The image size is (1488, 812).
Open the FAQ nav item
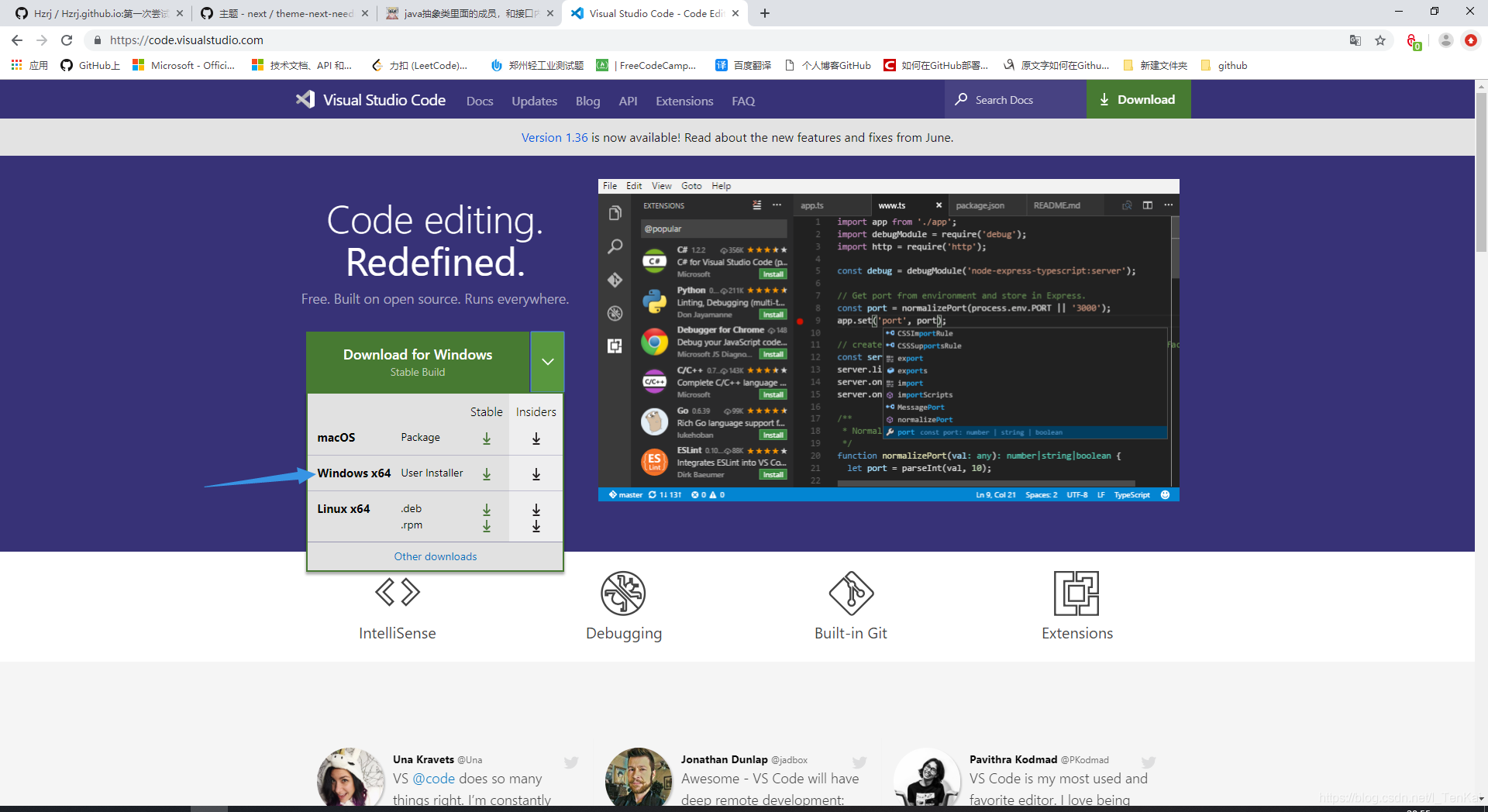point(743,101)
